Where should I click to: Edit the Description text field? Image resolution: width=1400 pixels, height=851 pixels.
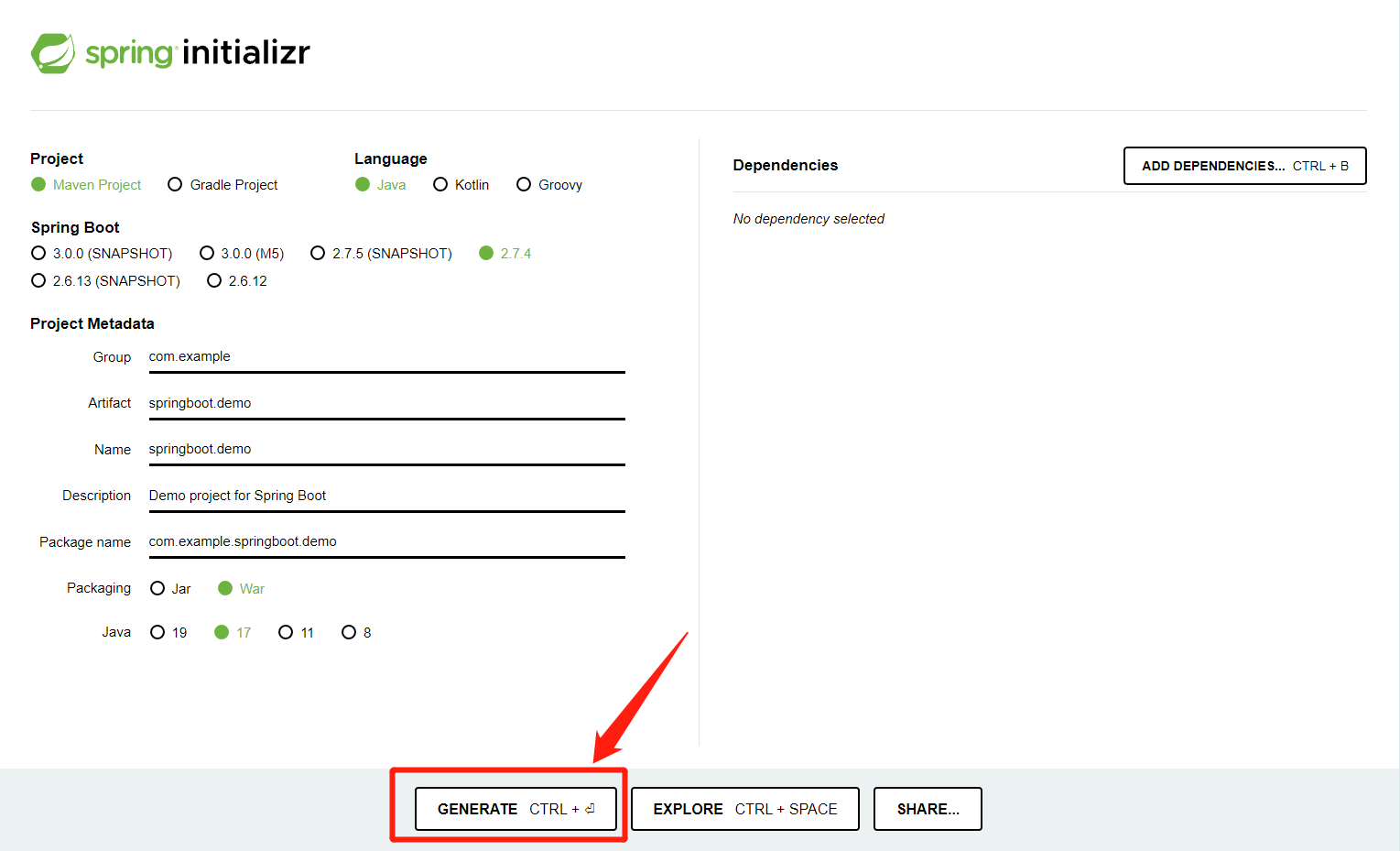(386, 496)
